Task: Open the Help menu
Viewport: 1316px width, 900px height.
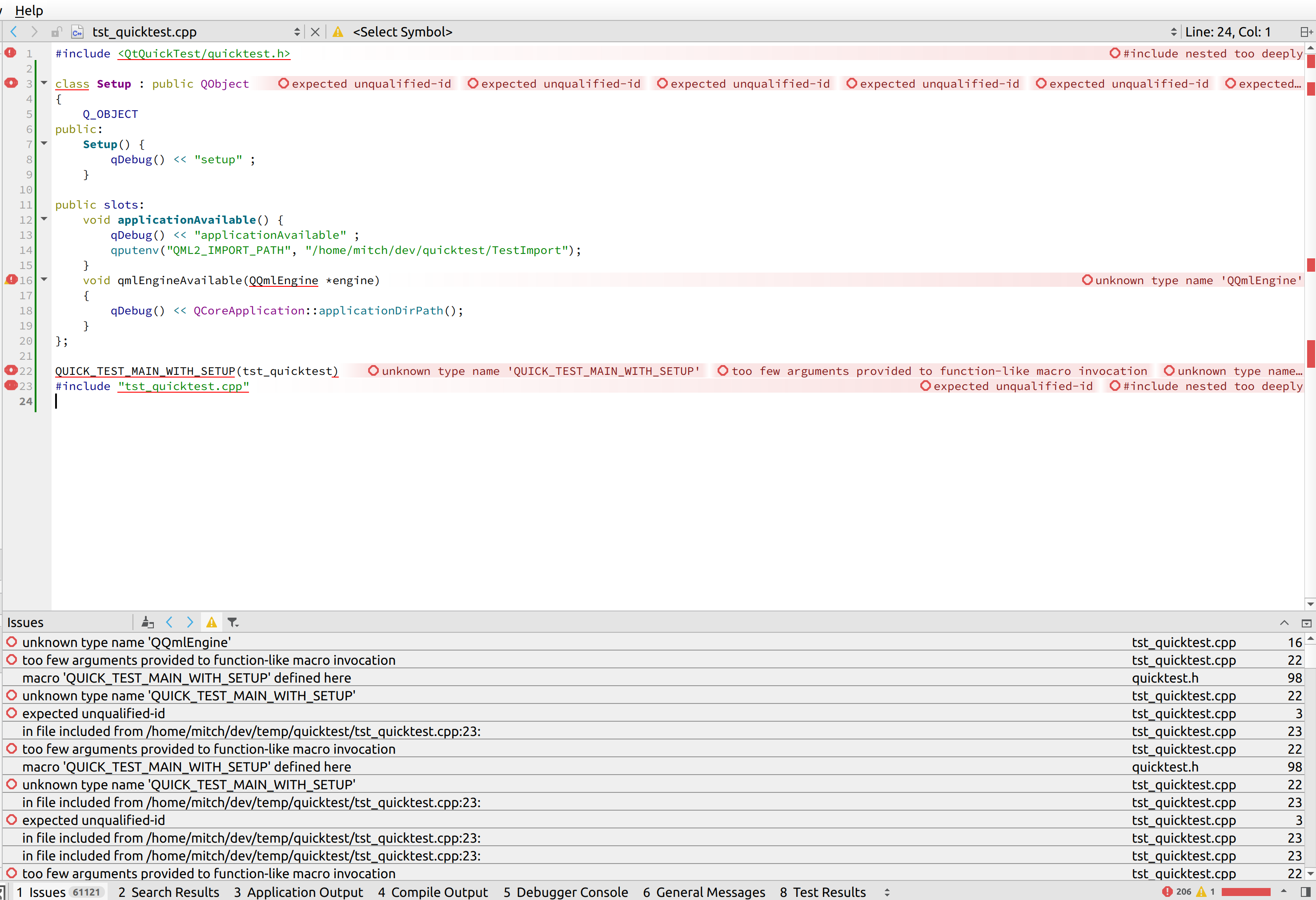Action: point(29,10)
